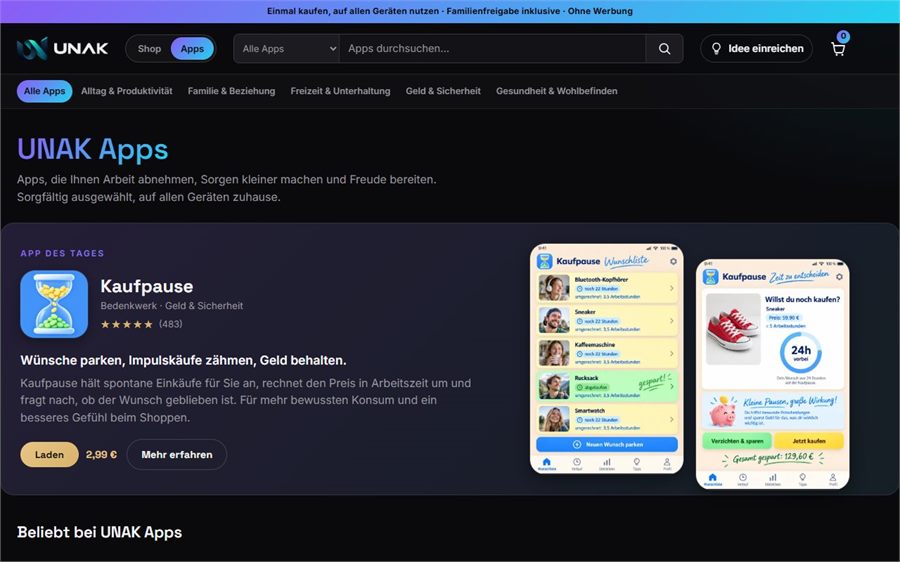This screenshot has width=900, height=562.
Task: Open the Alle Apps category dropdown
Action: pyautogui.click(x=286, y=49)
